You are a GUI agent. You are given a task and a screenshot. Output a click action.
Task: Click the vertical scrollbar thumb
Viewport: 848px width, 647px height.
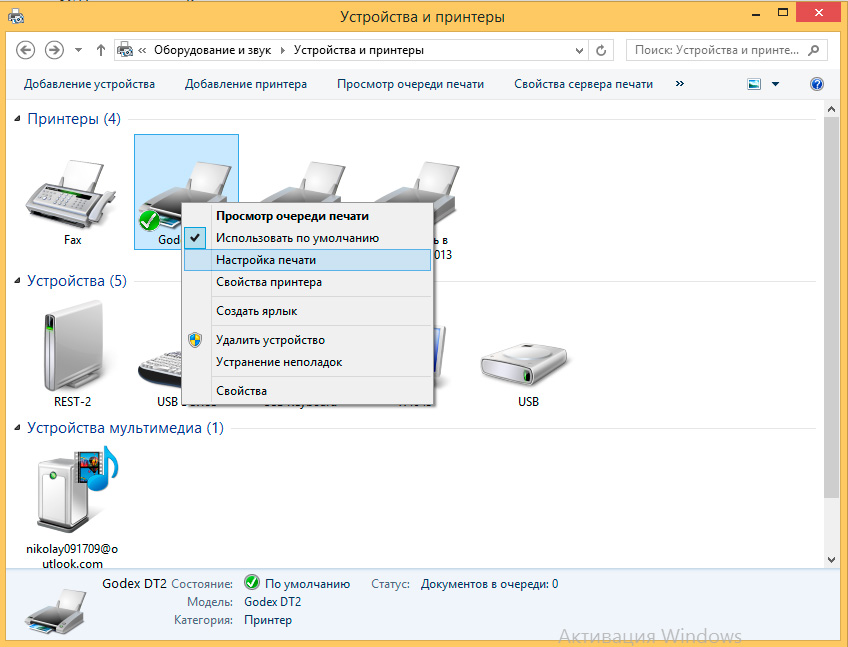click(x=831, y=307)
